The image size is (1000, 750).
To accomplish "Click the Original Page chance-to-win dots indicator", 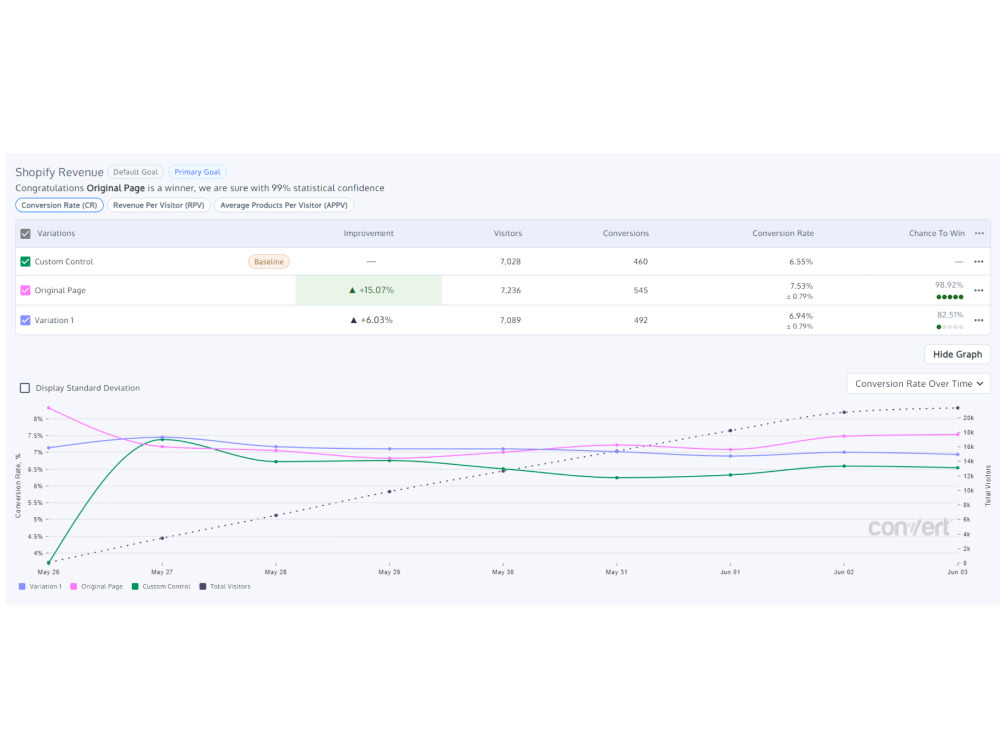I will point(950,297).
